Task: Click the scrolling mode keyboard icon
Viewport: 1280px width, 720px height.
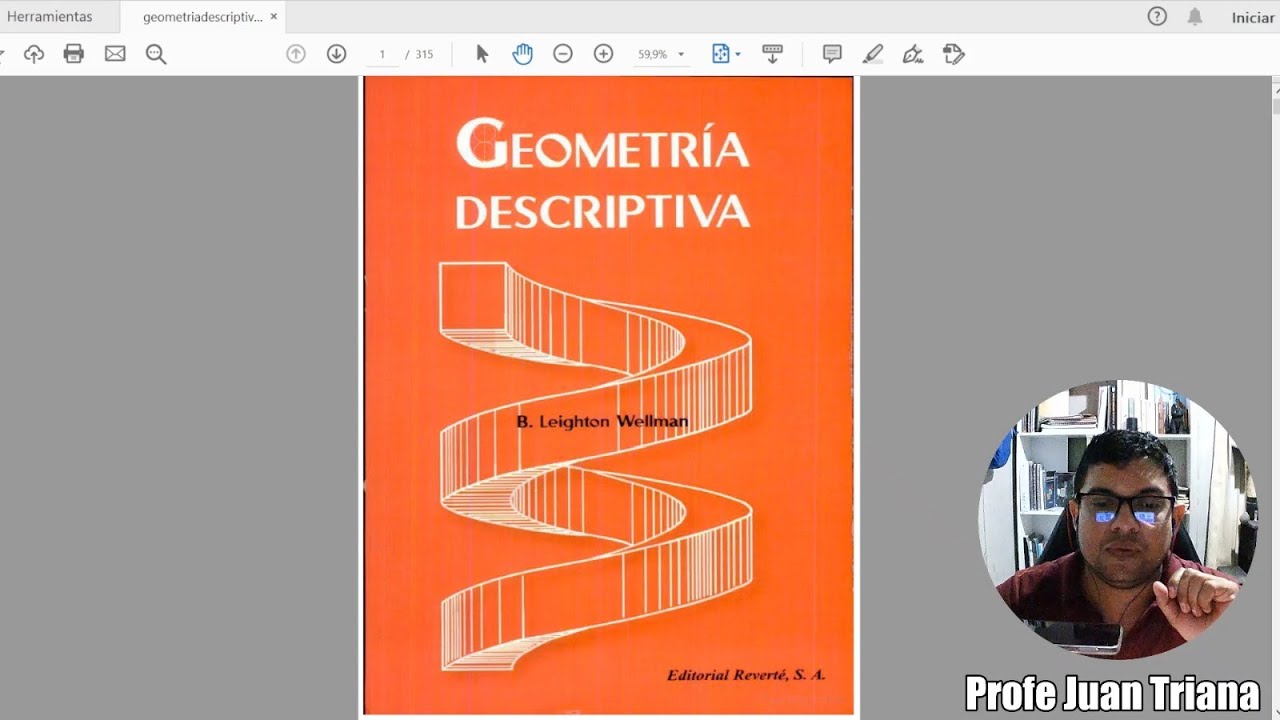Action: click(772, 54)
